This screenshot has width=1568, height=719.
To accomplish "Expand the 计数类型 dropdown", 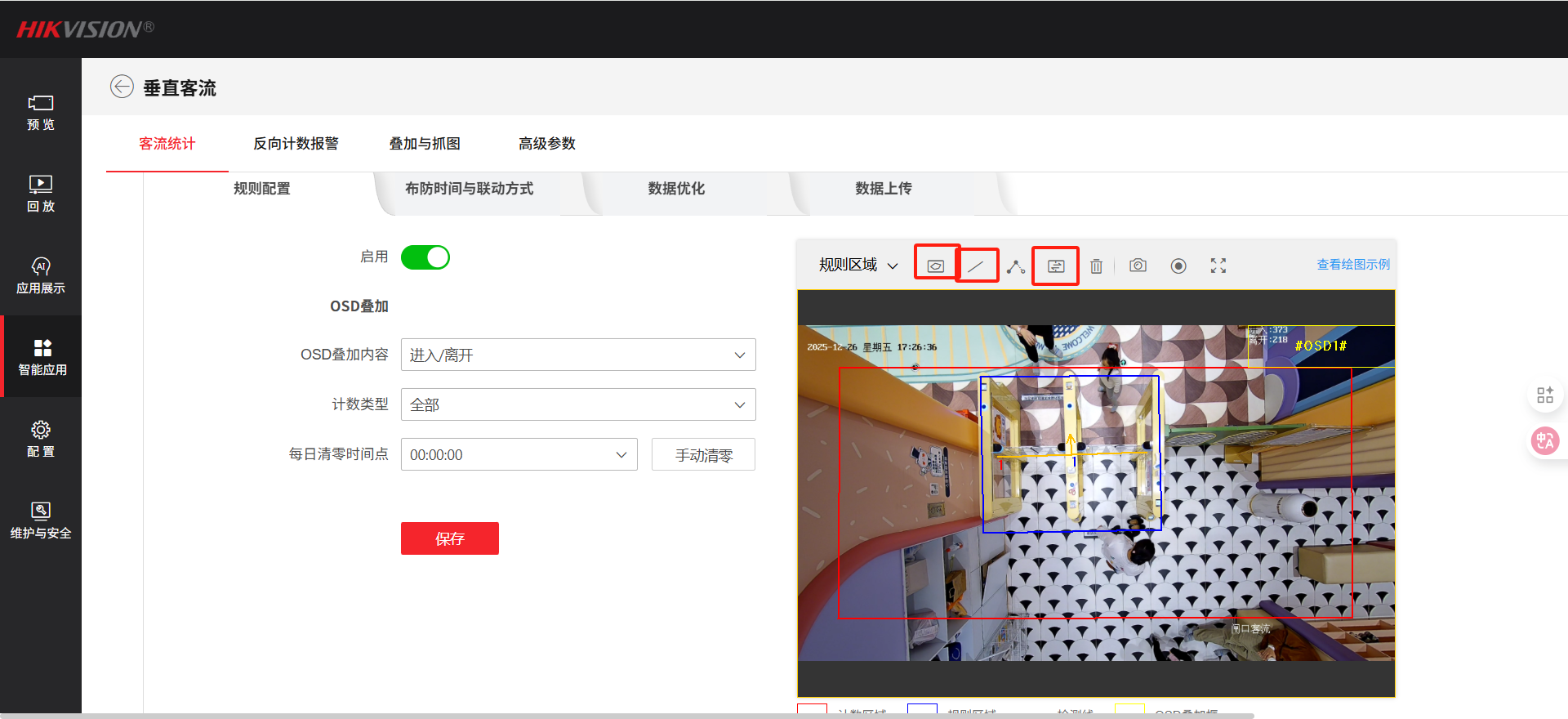I will pos(577,404).
